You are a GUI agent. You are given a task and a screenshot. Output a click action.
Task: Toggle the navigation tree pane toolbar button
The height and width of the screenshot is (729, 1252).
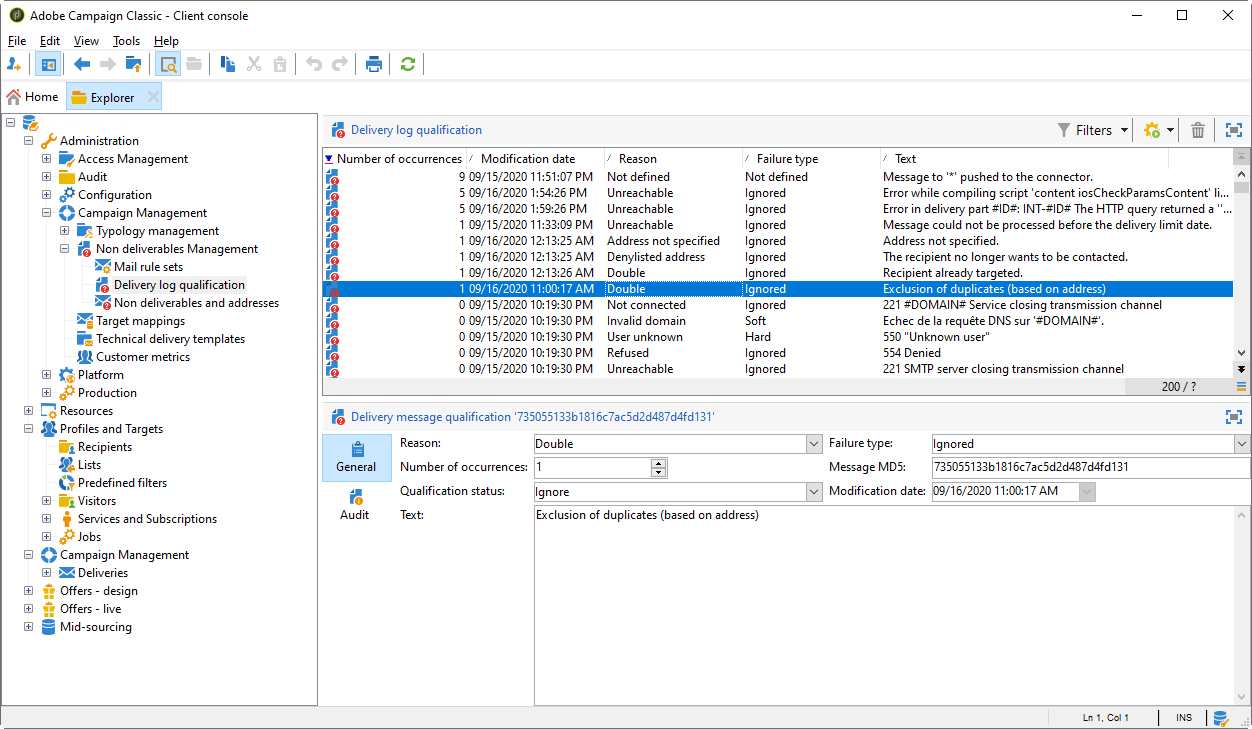[47, 64]
